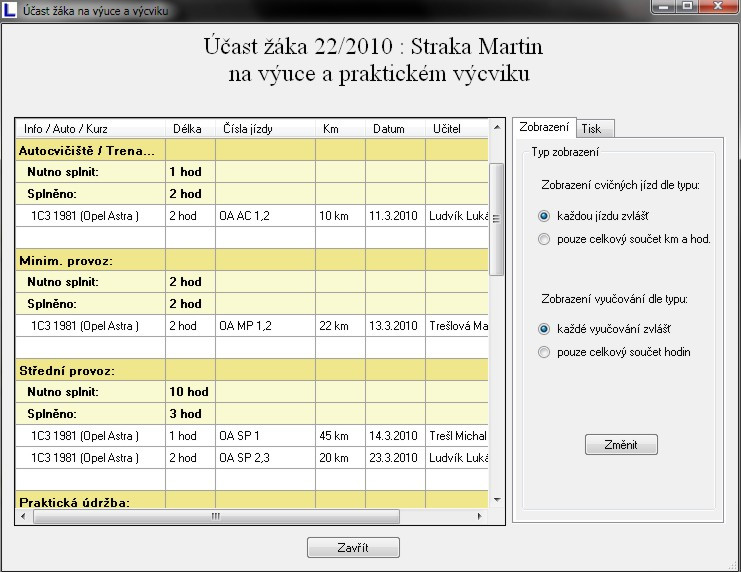Click the '3 hod' completed hours cell
The image size is (741, 572).
(190, 414)
